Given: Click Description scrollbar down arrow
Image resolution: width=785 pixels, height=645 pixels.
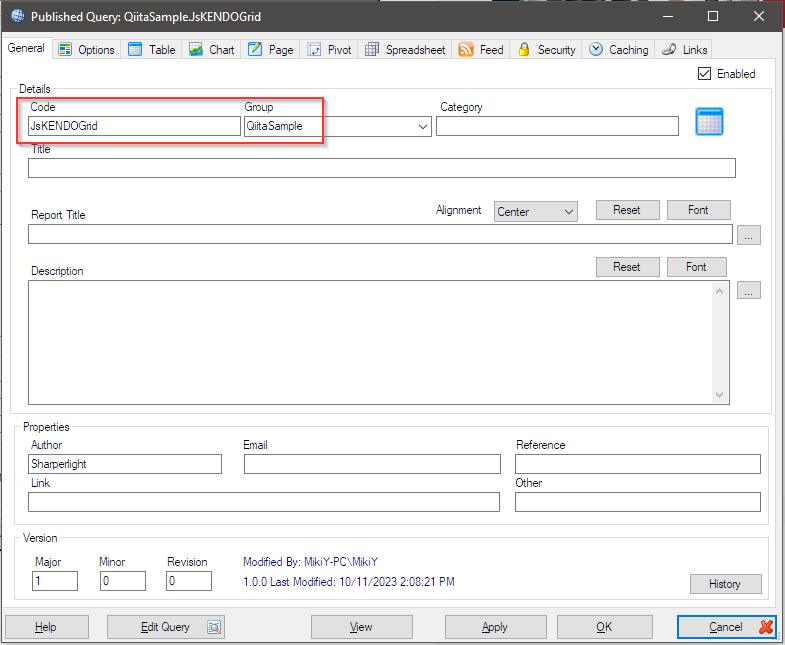Looking at the screenshot, I should (x=719, y=395).
